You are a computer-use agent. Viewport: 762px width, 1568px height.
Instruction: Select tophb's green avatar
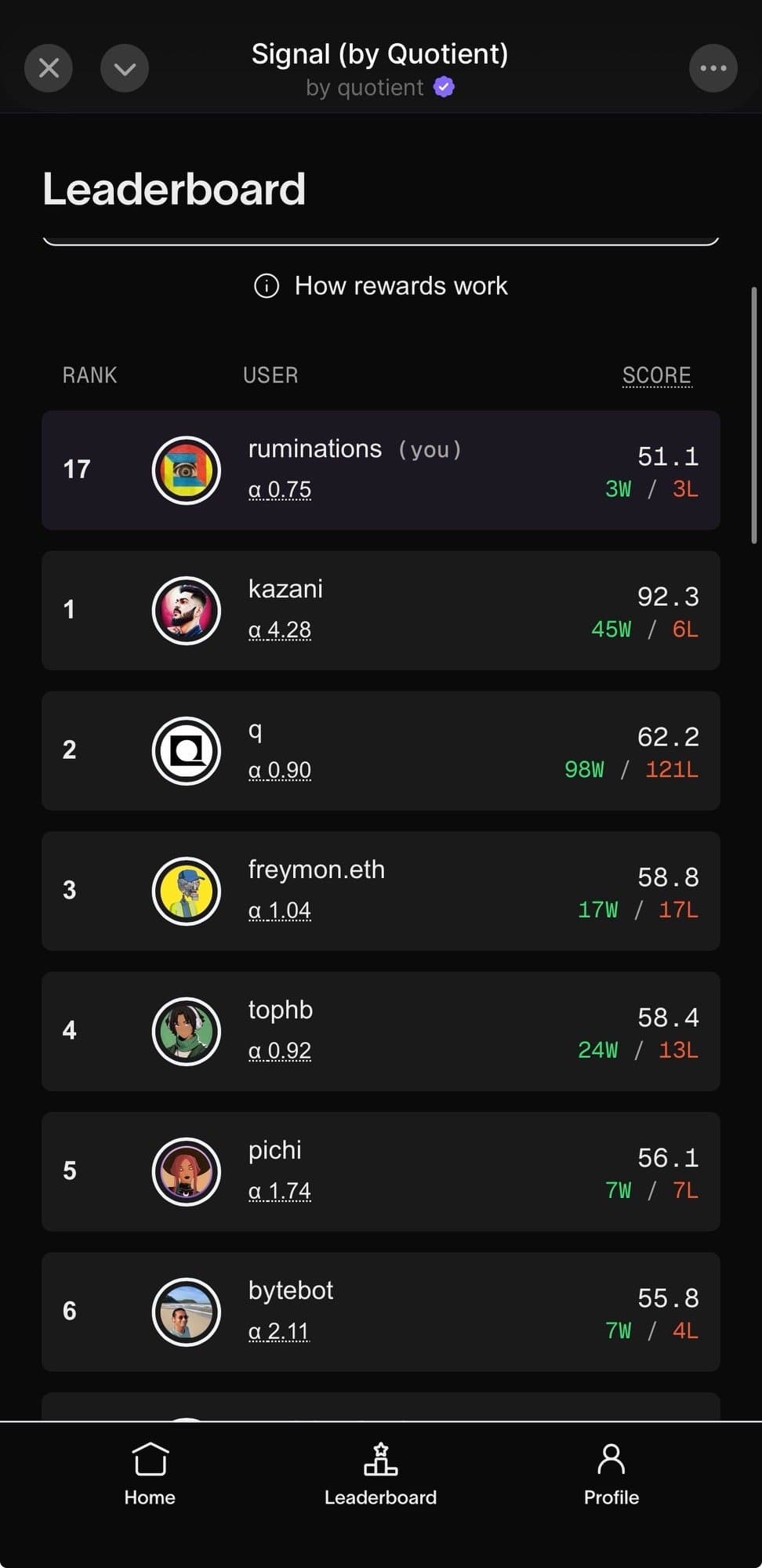click(x=186, y=1032)
